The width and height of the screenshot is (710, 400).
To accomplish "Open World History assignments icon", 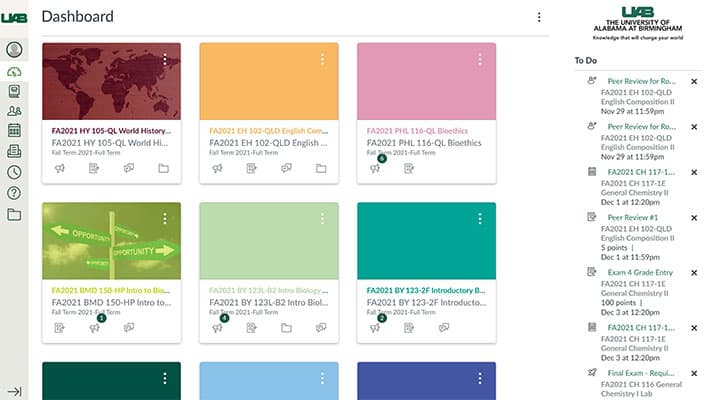I will (94, 169).
